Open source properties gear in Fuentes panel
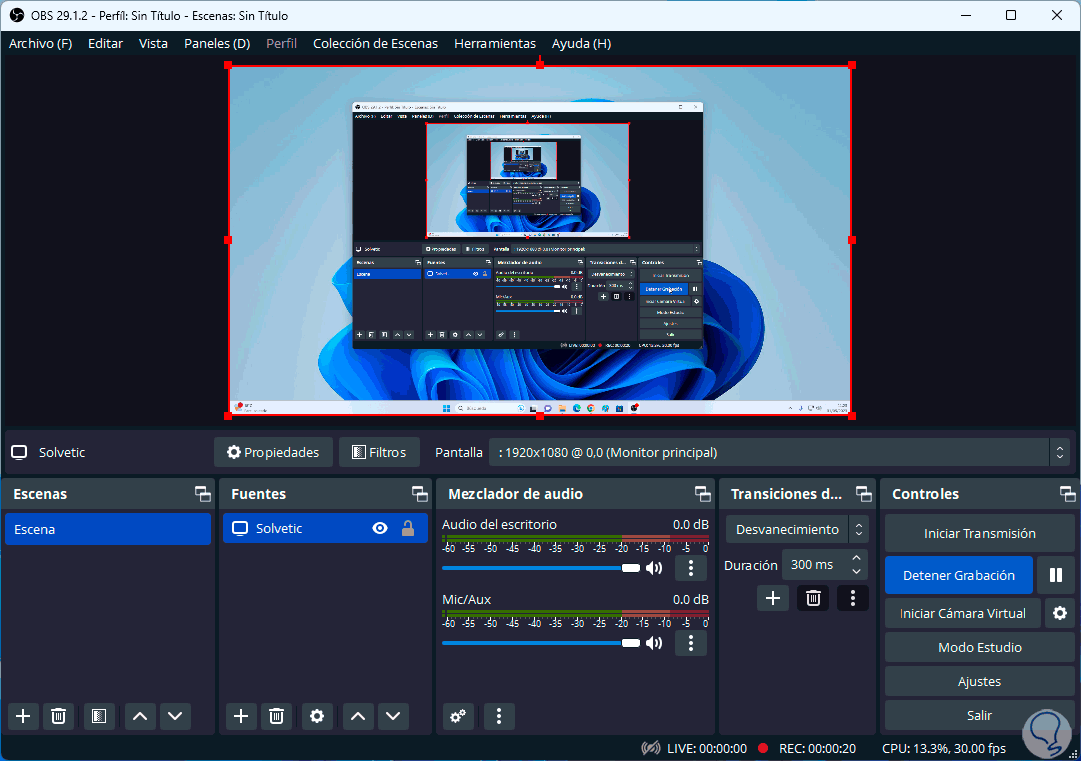The width and height of the screenshot is (1081, 761). [317, 716]
